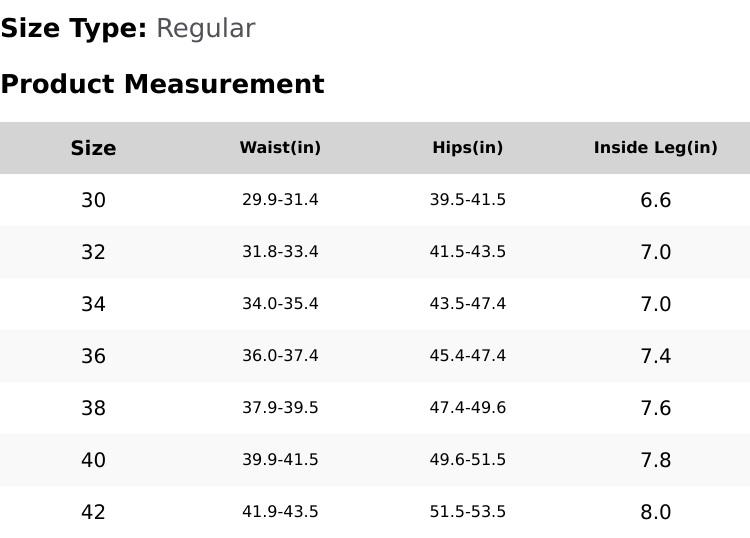This screenshot has height=538, width=750.
Task: Choose size 38 in the size column
Action: pyautogui.click(x=93, y=408)
